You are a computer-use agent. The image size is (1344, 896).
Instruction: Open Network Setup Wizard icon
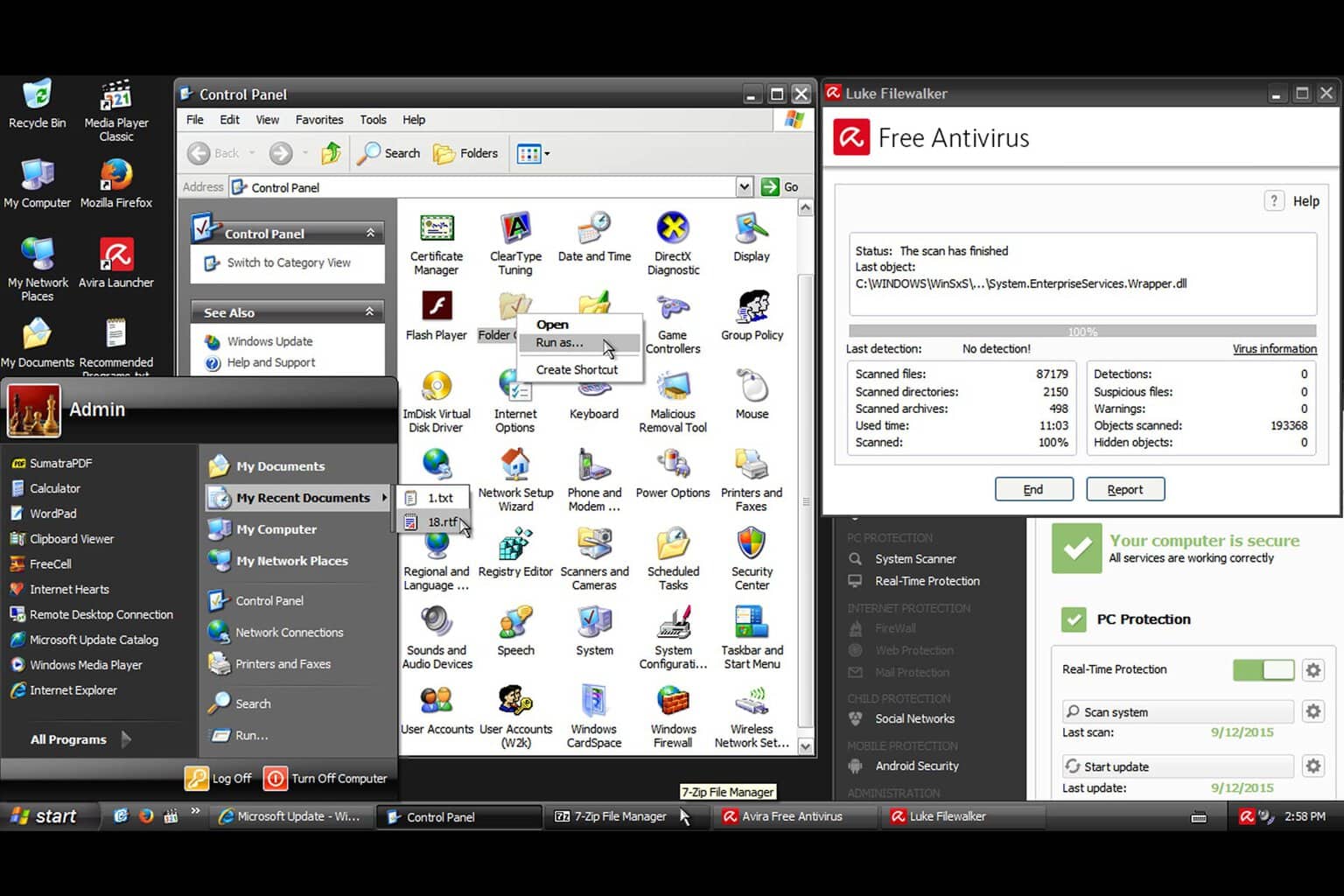515,479
